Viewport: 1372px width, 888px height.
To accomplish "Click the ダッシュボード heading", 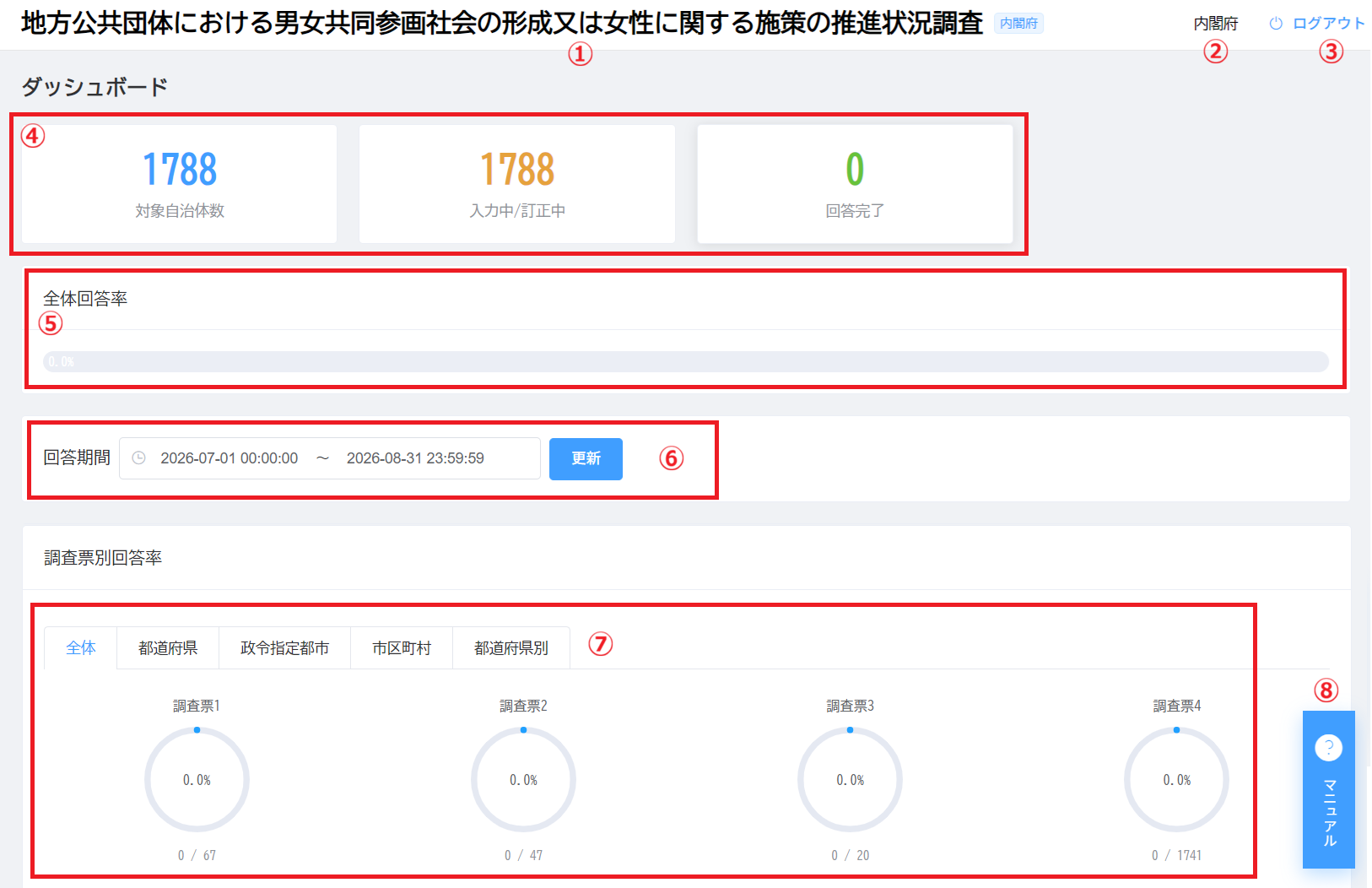I will point(95,87).
